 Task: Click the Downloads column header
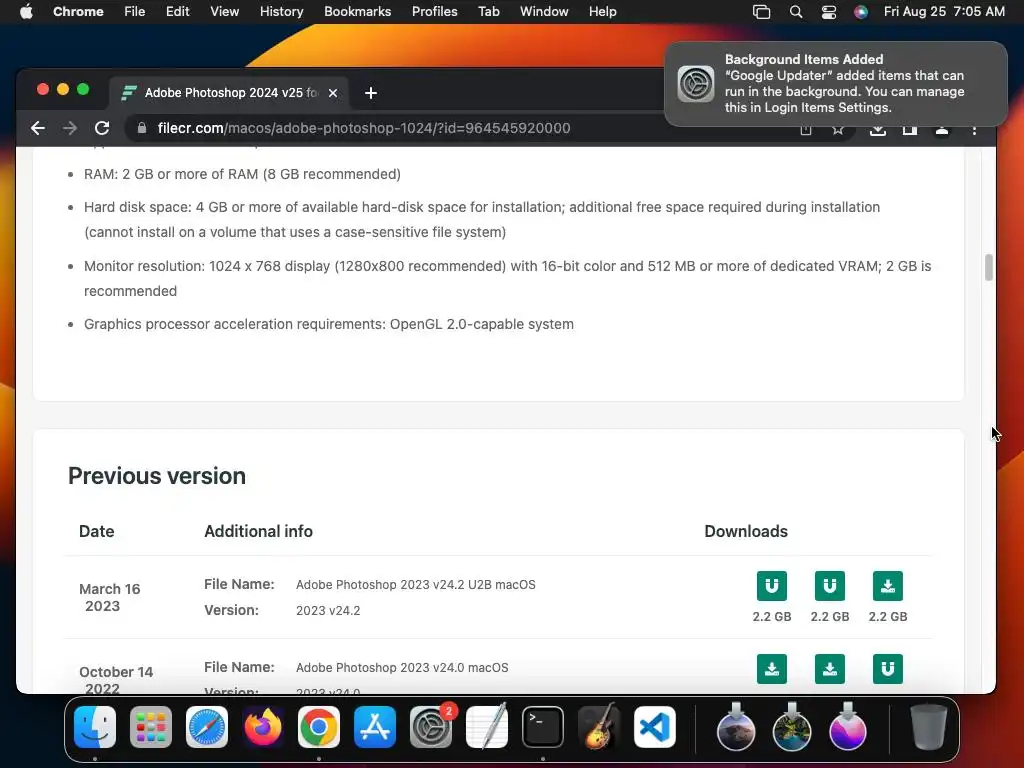tap(746, 531)
